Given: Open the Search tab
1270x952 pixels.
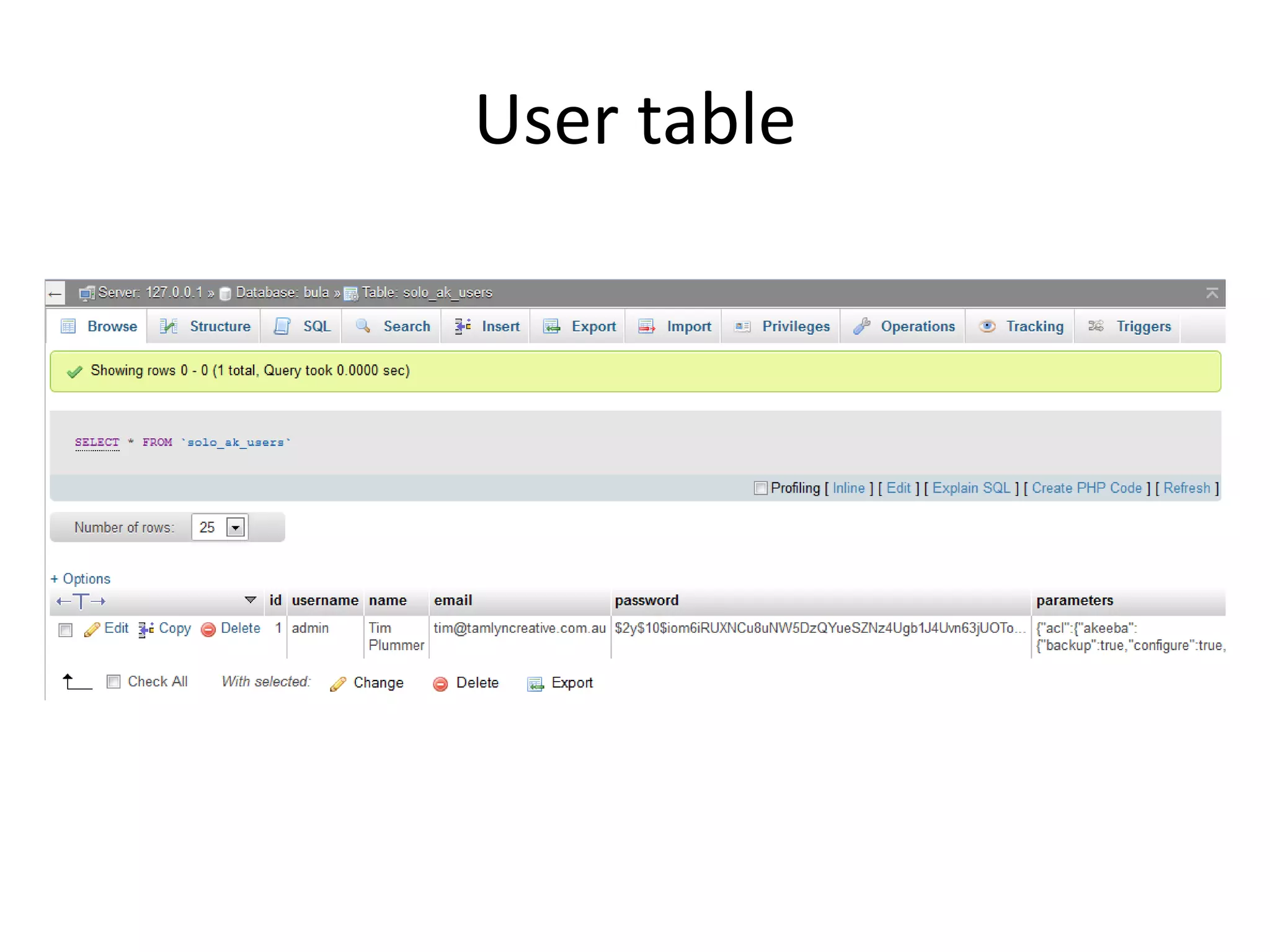Looking at the screenshot, I should click(392, 326).
